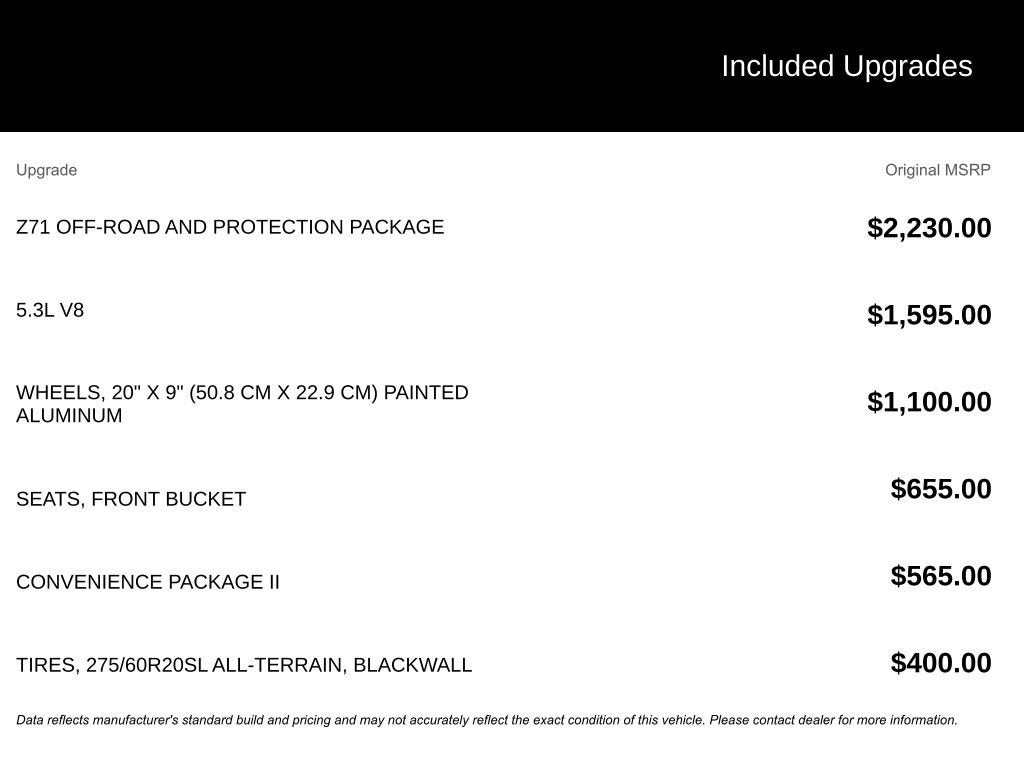Click the $1,100.00 price
Viewport: 1024px width, 768px height.
(929, 402)
